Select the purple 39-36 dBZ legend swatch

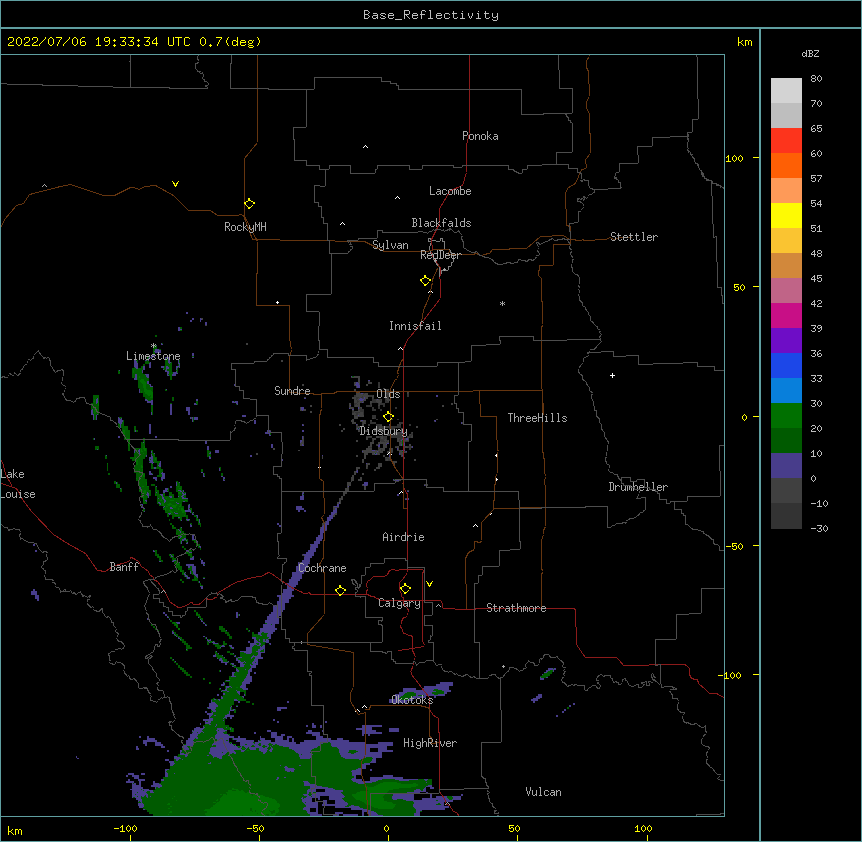pyautogui.click(x=786, y=341)
